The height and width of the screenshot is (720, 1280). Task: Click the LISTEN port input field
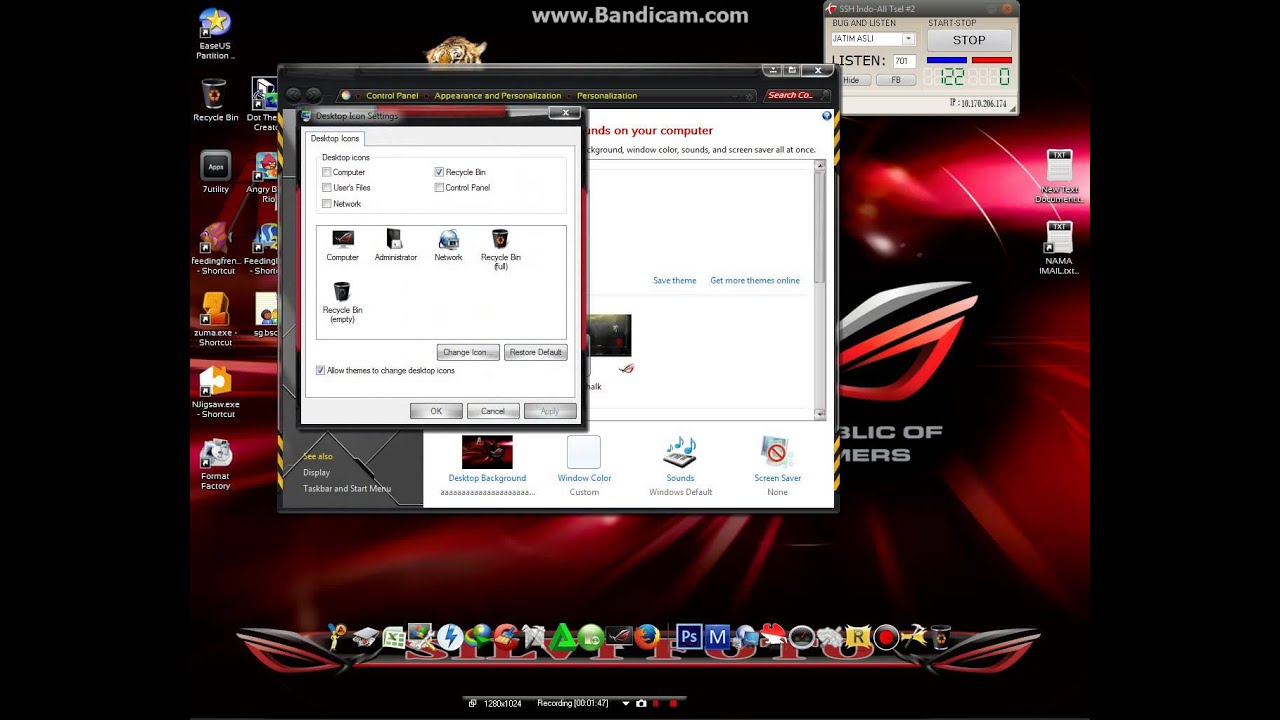(902, 61)
